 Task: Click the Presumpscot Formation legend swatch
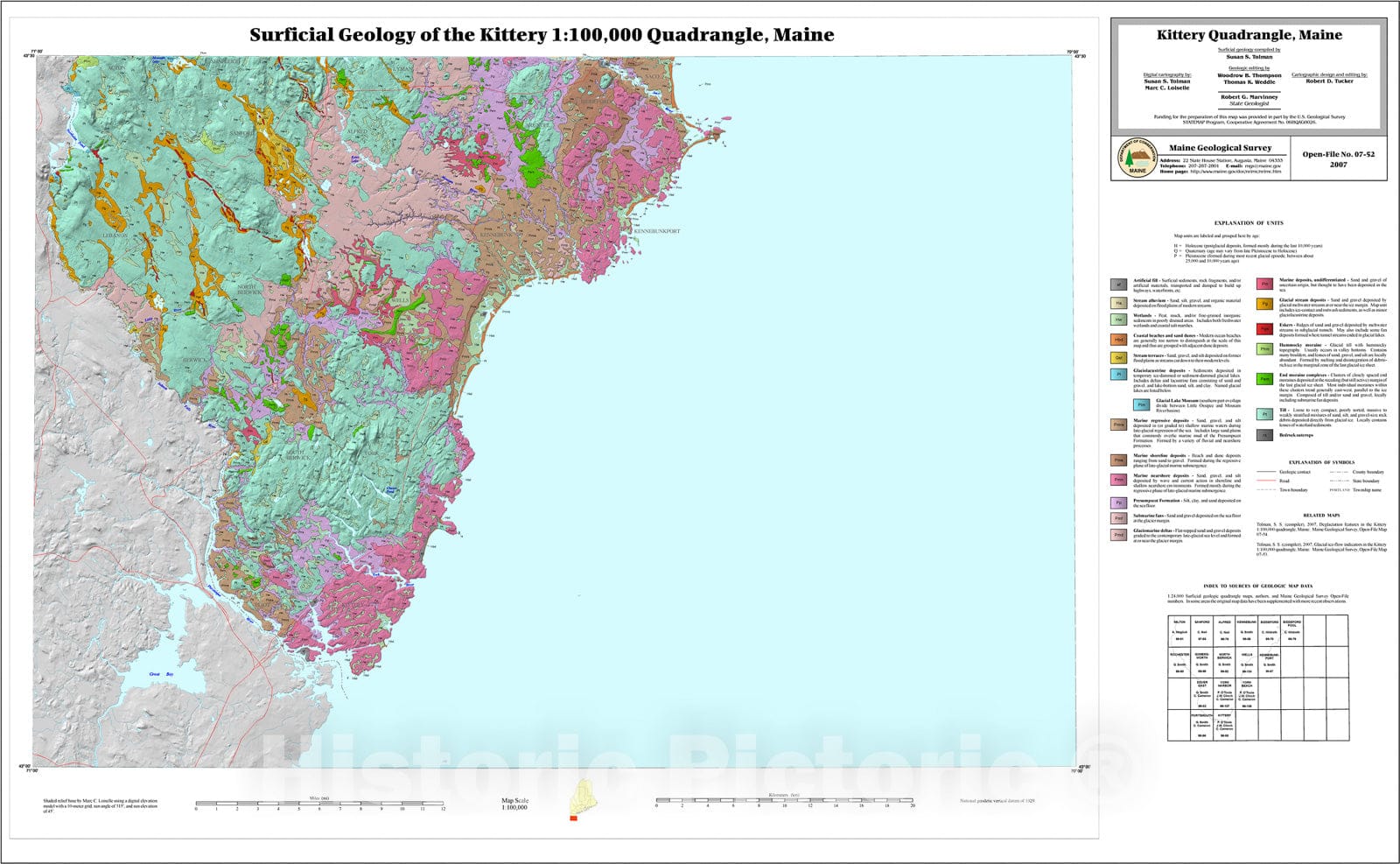(x=1118, y=503)
